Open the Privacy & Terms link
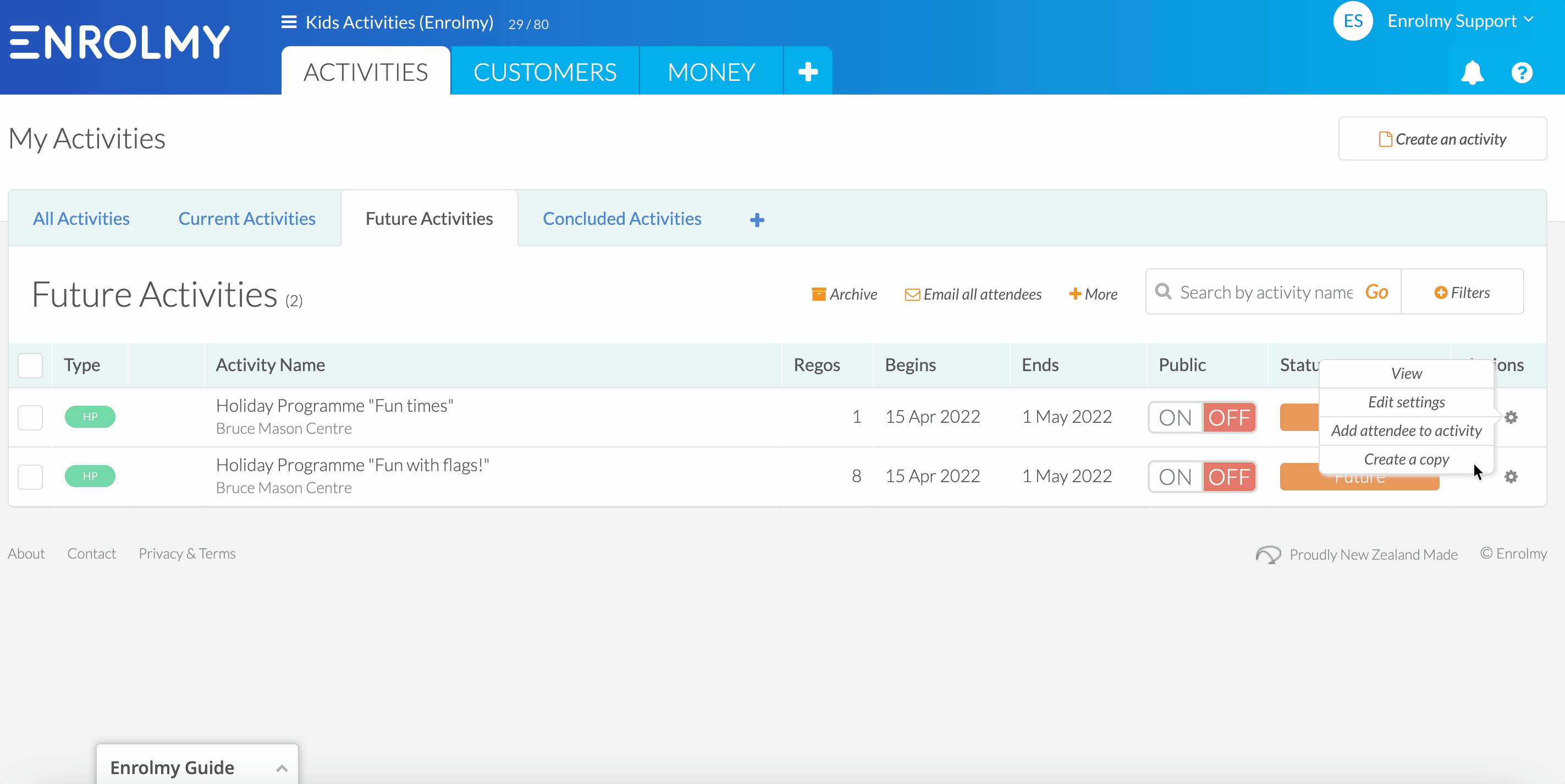 186,553
